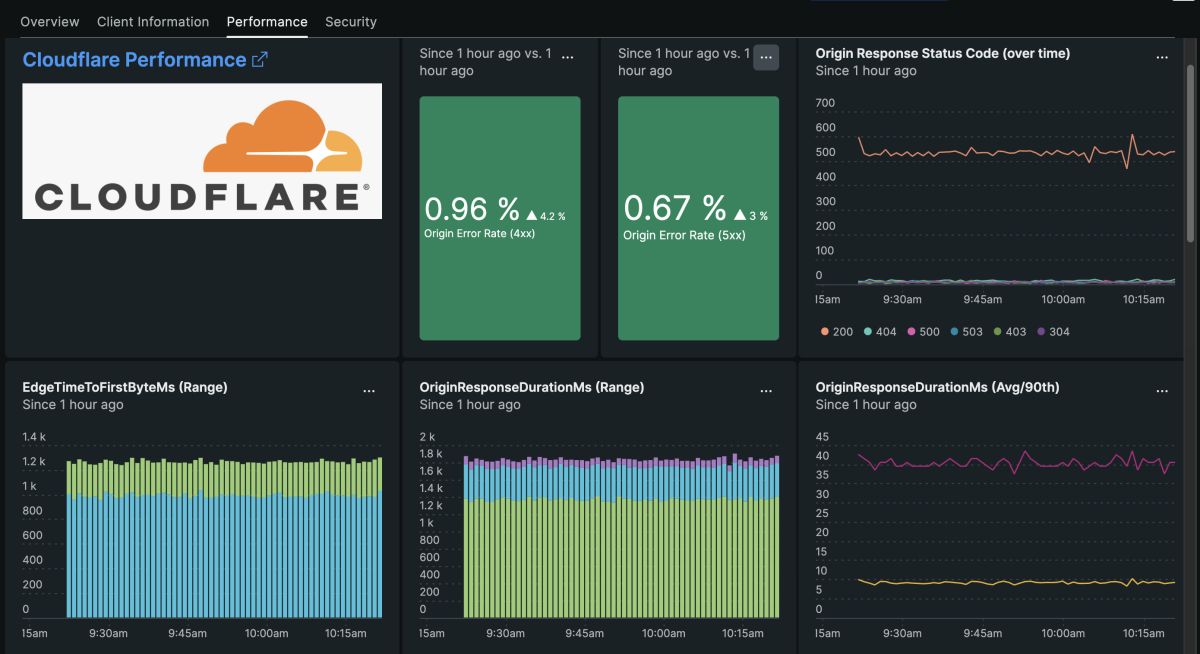Screen dimensions: 1200x654
Task: Open ellipsis menu of Origin Response Status Code chart
Action: tap(1162, 58)
